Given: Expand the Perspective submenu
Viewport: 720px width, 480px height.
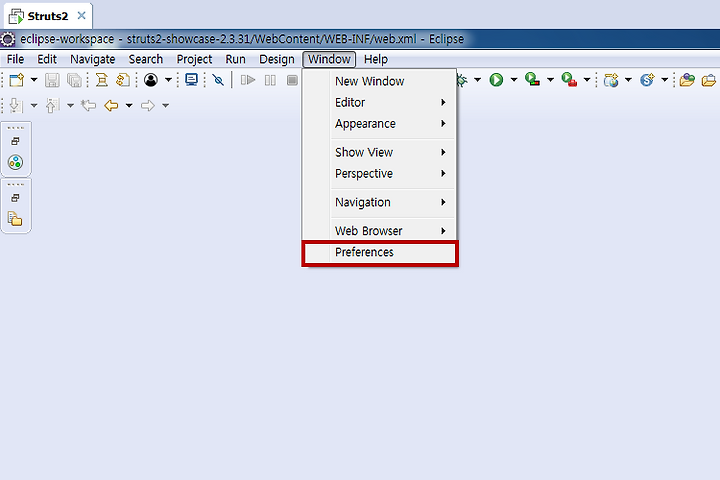Looking at the screenshot, I should click(x=380, y=174).
